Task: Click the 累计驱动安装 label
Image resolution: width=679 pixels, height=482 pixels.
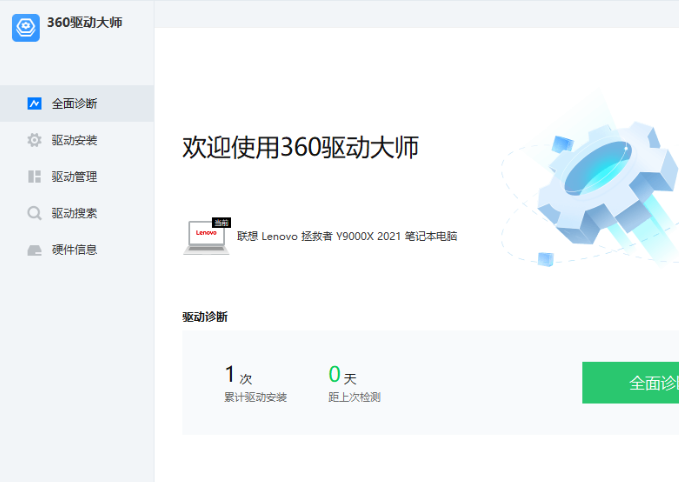Action: (x=255, y=397)
